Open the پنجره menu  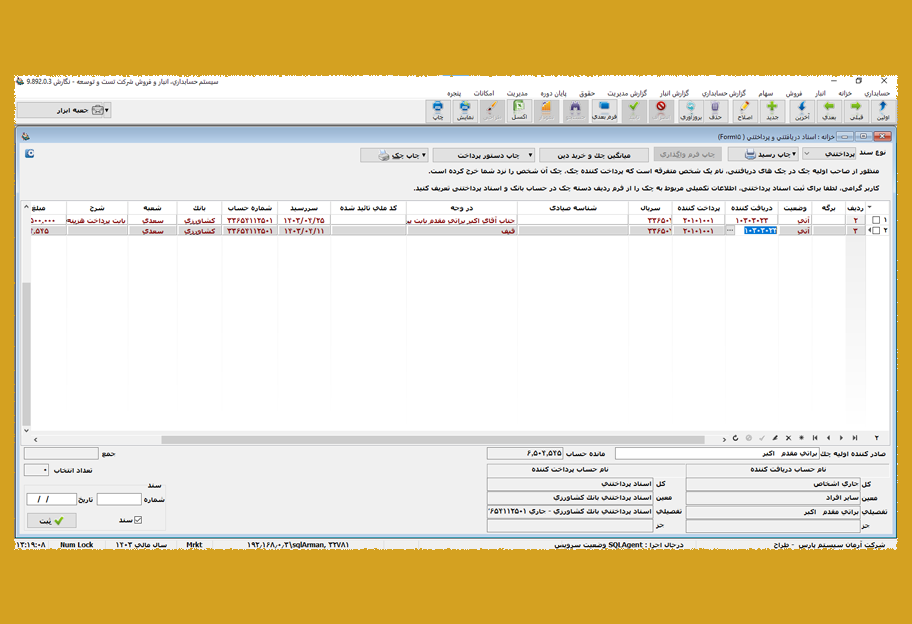click(x=454, y=93)
